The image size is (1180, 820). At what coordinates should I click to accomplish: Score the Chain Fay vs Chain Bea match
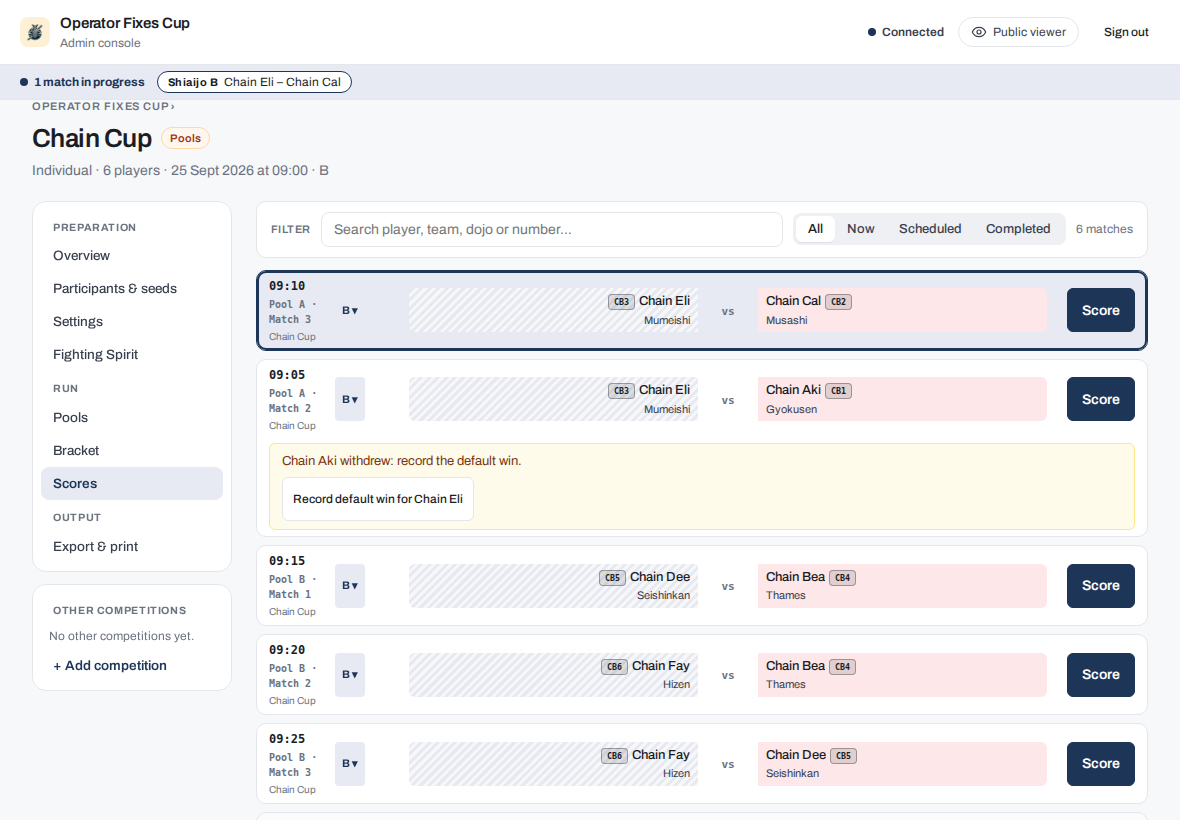tap(1100, 675)
